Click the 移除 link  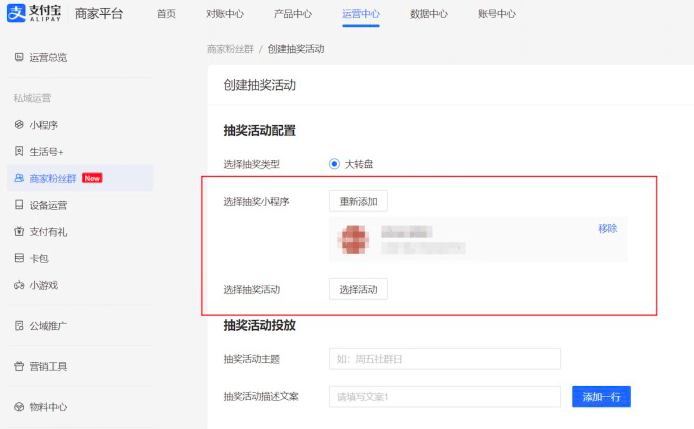click(607, 228)
